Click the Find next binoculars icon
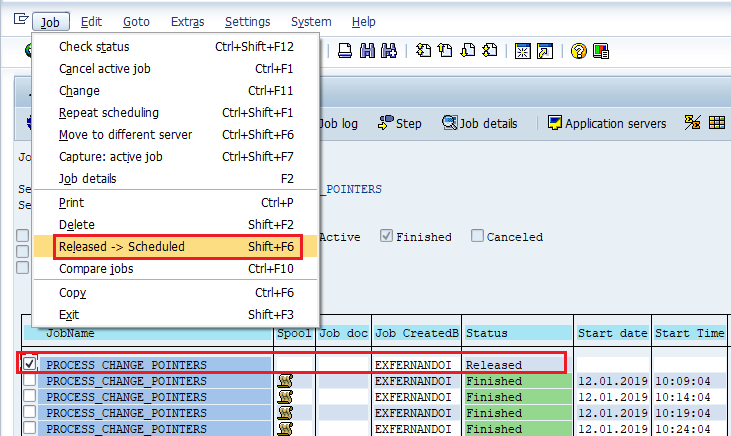Screen dimensions: 731x436 (x=389, y=50)
